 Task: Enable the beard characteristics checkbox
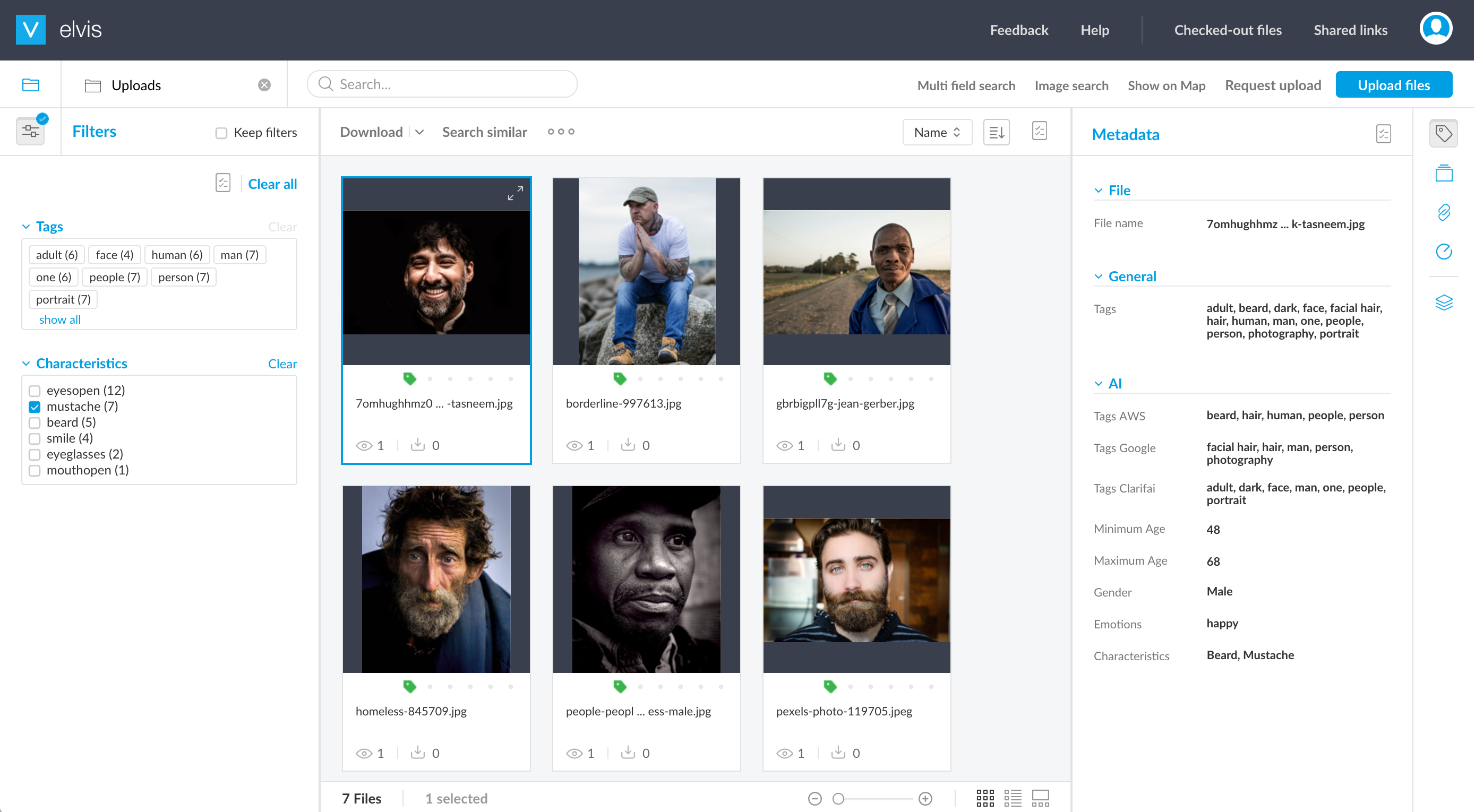tap(35, 422)
